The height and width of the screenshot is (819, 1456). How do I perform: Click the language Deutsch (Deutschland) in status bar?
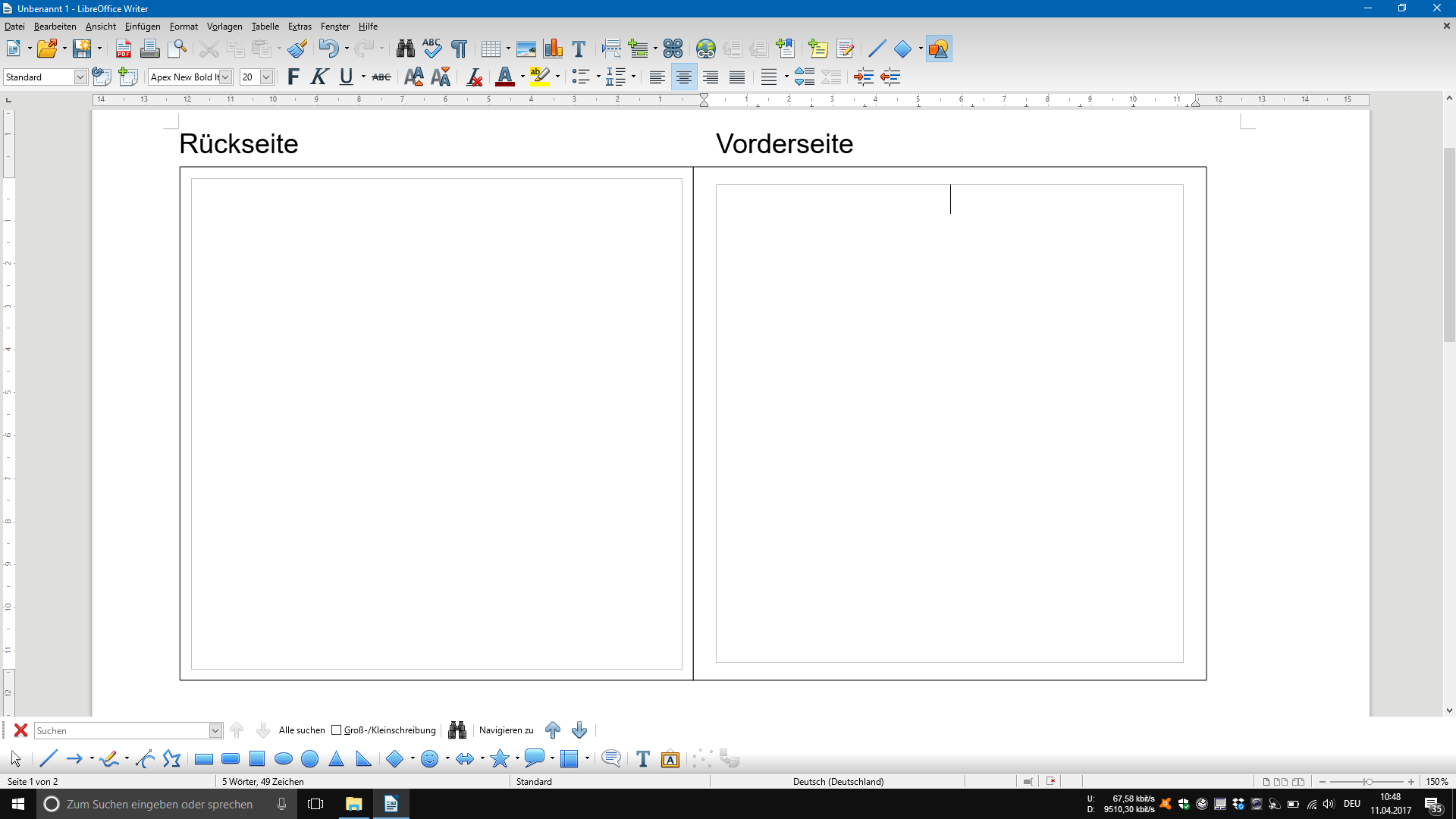click(838, 781)
